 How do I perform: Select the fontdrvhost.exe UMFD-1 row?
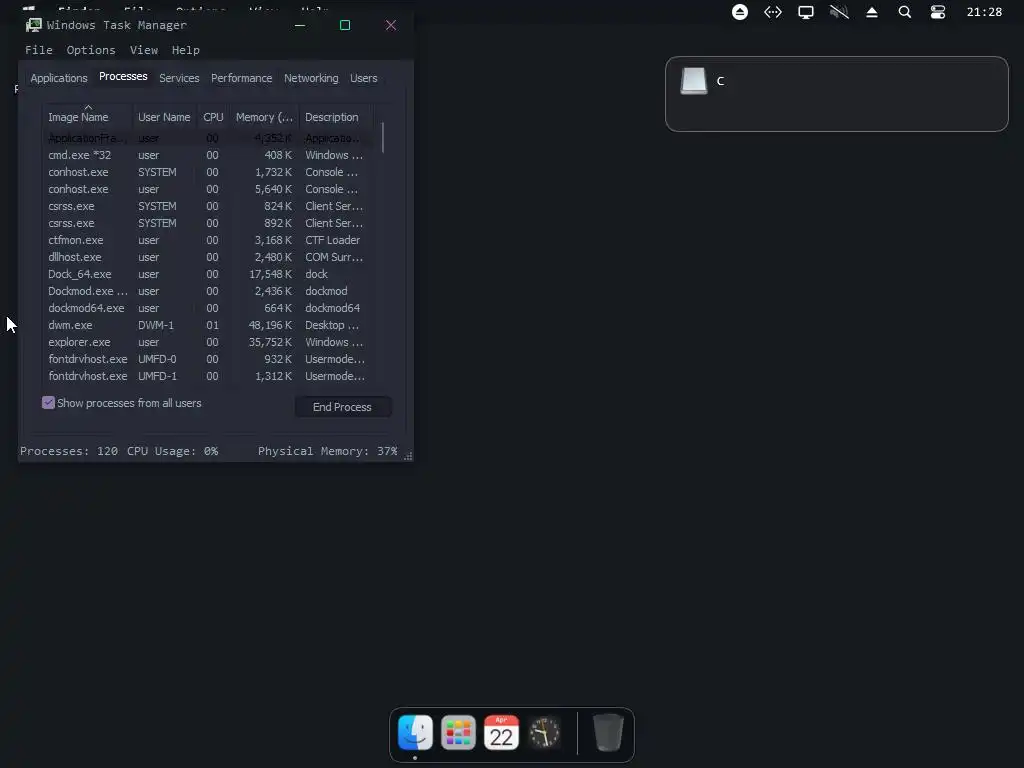208,376
